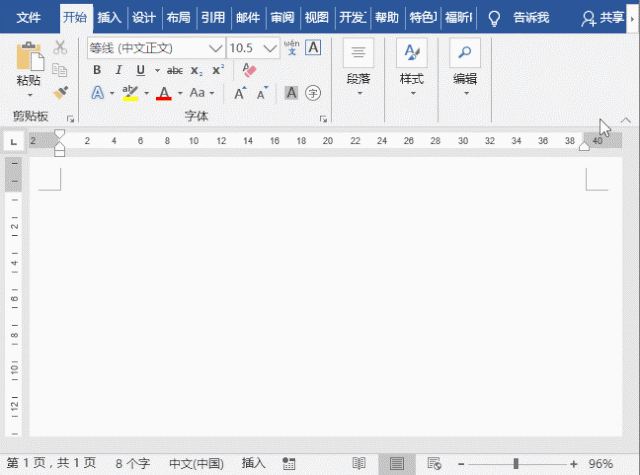Switch to the Help tab

click(x=387, y=18)
